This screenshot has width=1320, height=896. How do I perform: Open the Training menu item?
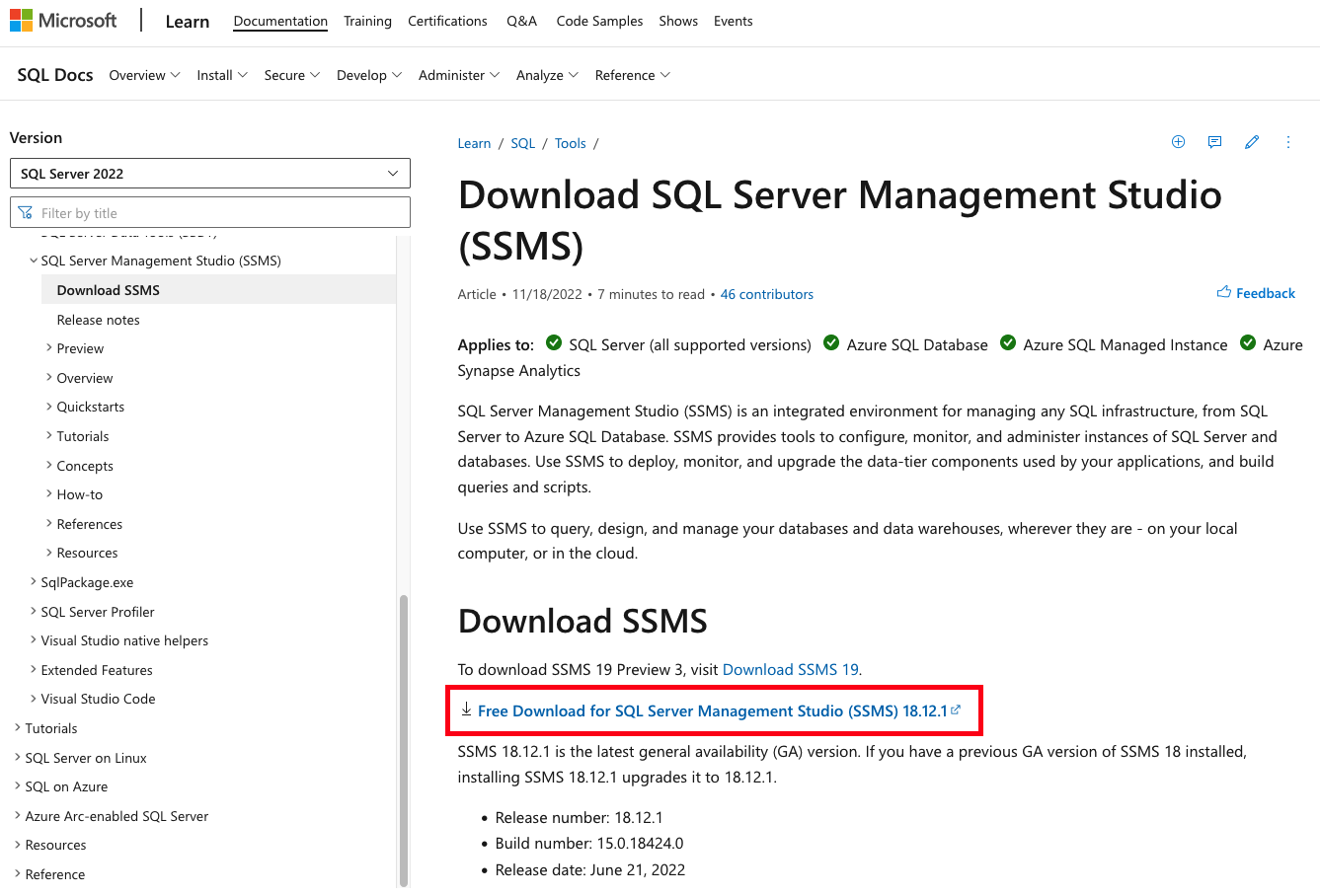click(367, 21)
